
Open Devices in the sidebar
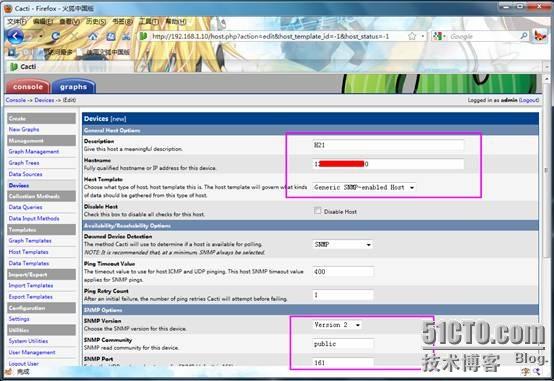coord(19,185)
